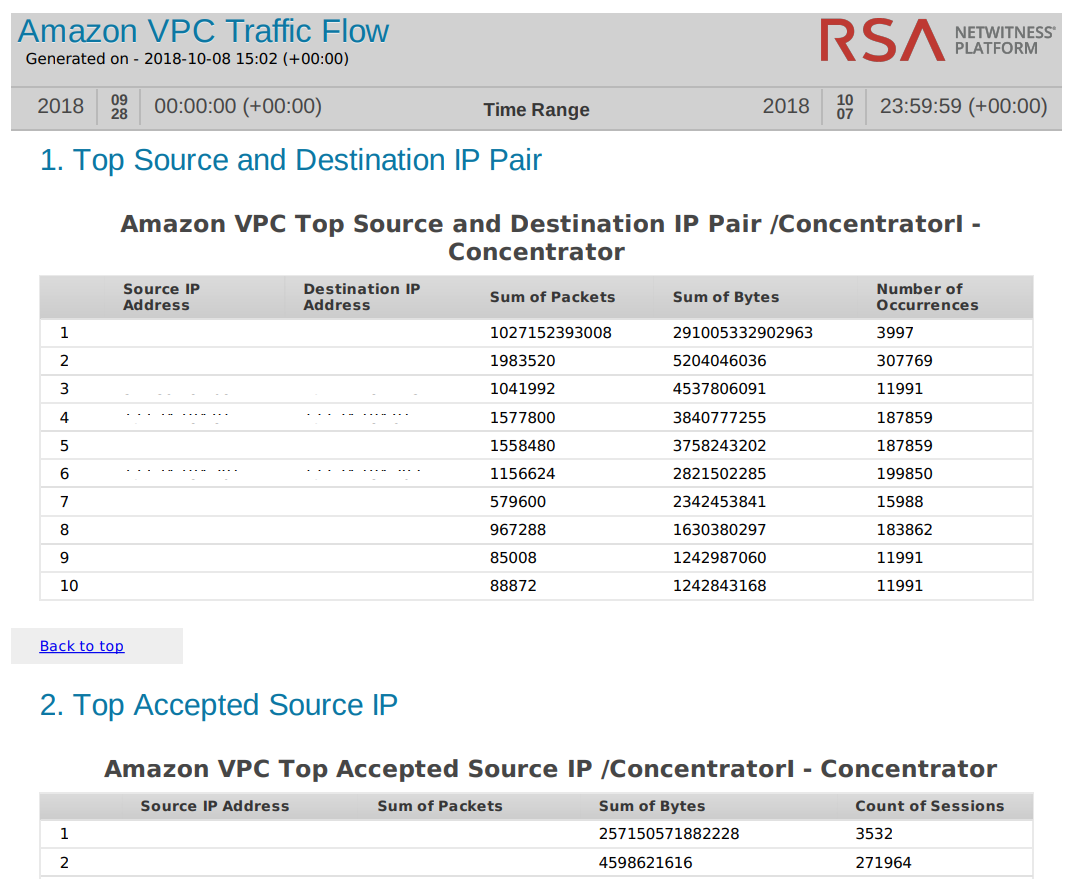This screenshot has height=879, width=1067.
Task: Click the end time 23:59:59 (+00:00)
Action: [x=964, y=107]
